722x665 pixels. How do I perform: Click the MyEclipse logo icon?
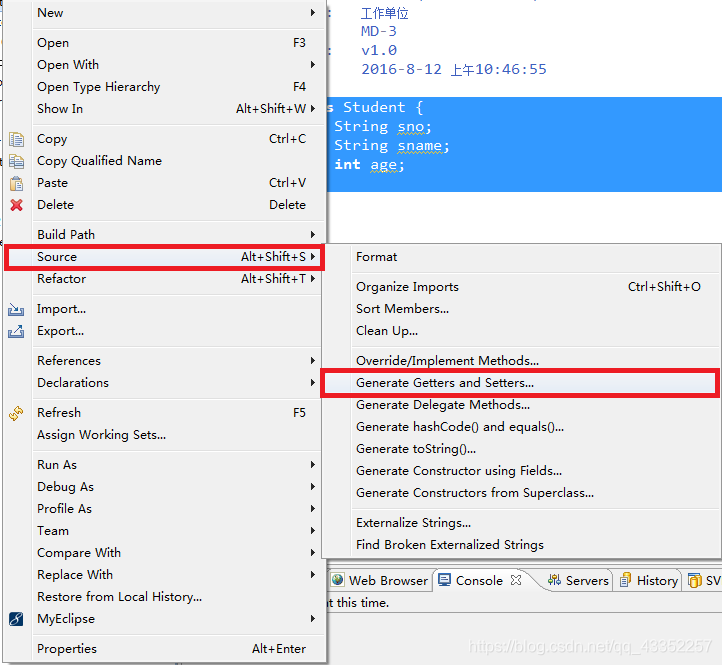[x=16, y=618]
